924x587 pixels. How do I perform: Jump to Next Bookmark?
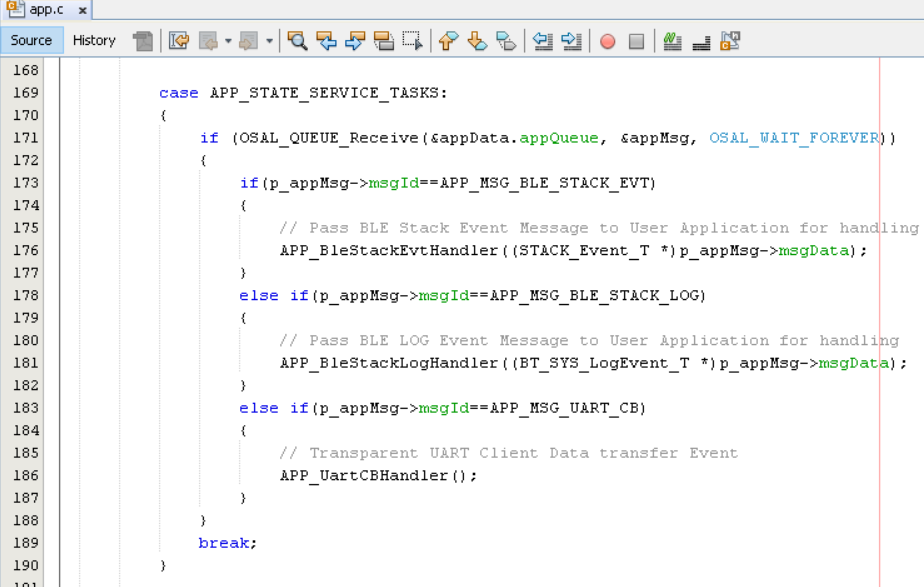[477, 41]
